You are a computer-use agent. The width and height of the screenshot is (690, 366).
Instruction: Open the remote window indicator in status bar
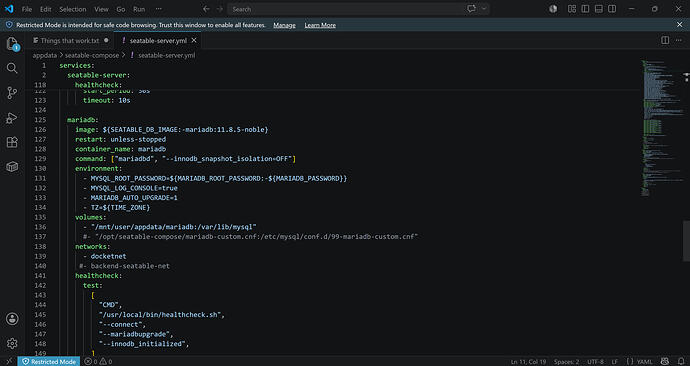pos(9,362)
